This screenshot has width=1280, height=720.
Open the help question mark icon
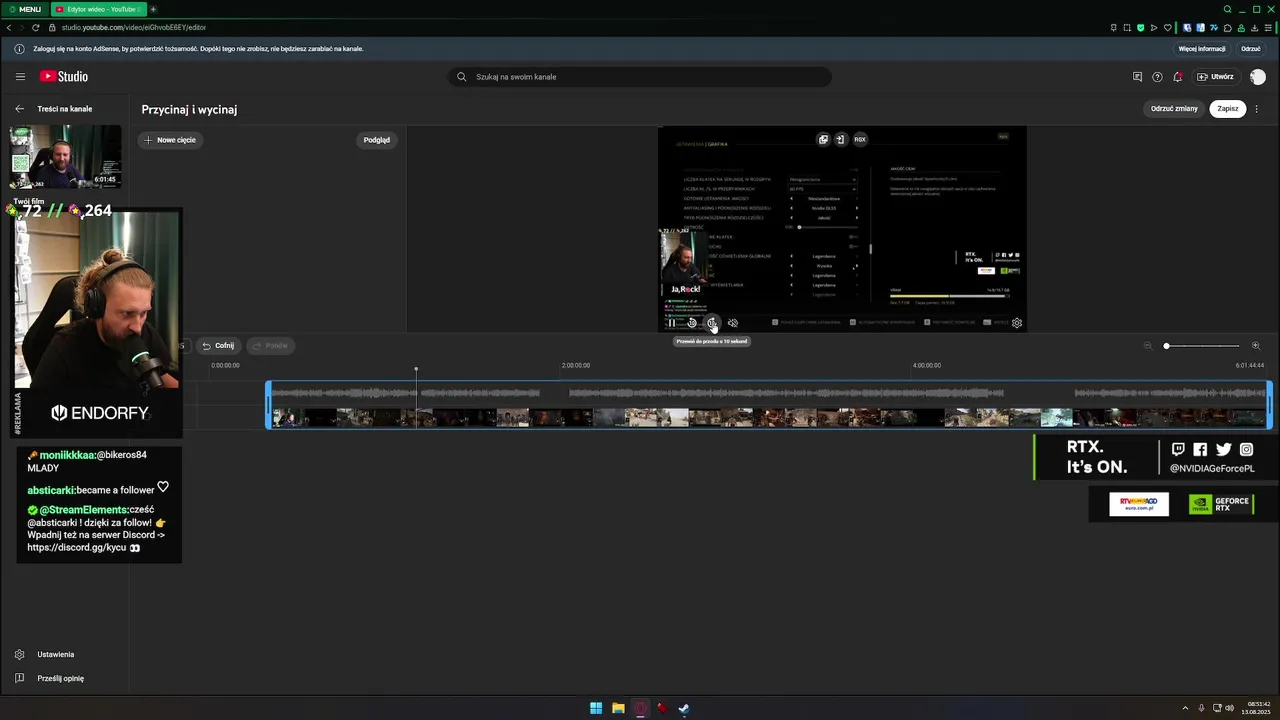click(1157, 77)
